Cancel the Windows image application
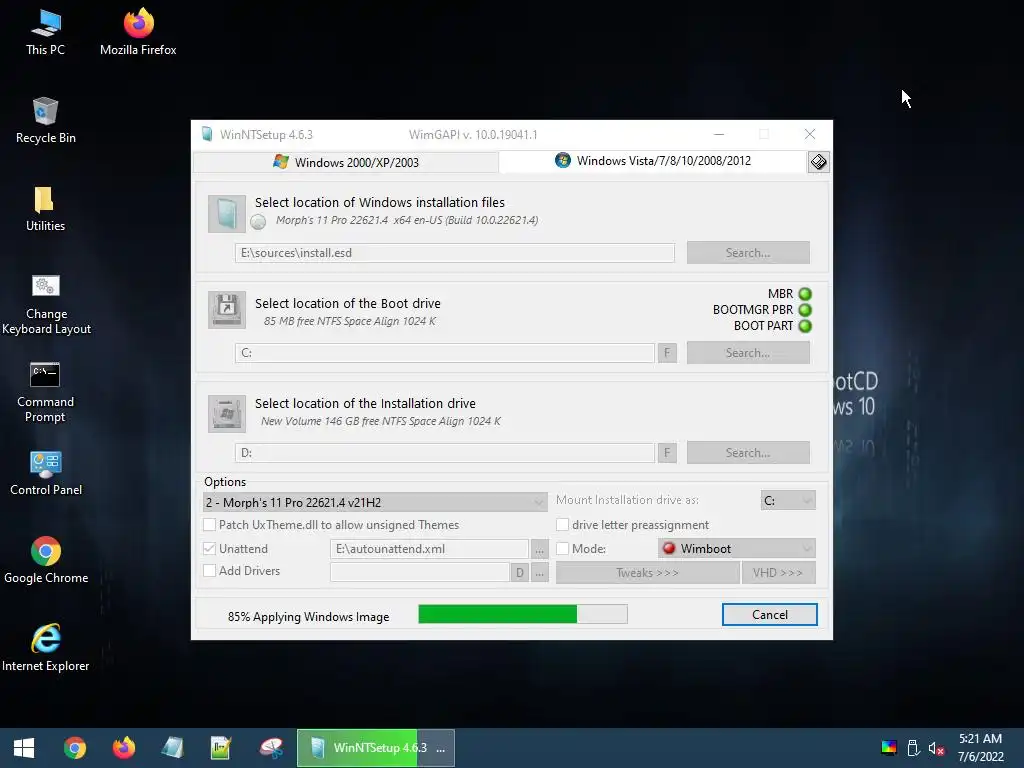Viewport: 1024px width, 768px height. 769,615
